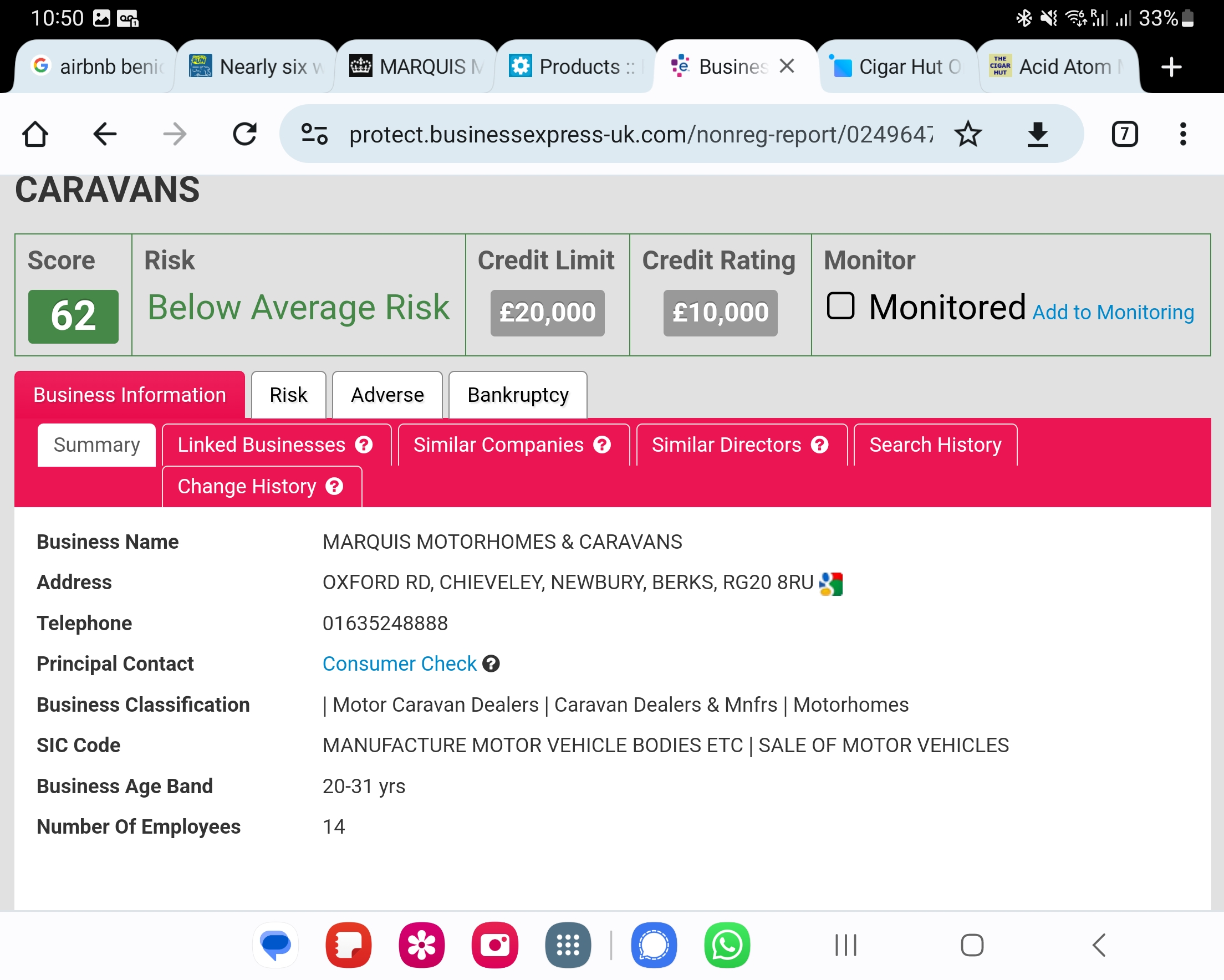Open the red camera app in dock
This screenshot has height=980, width=1224.
[495, 946]
